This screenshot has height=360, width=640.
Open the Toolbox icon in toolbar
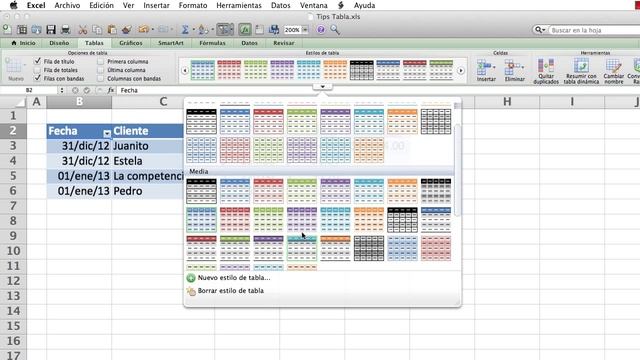[259, 29]
